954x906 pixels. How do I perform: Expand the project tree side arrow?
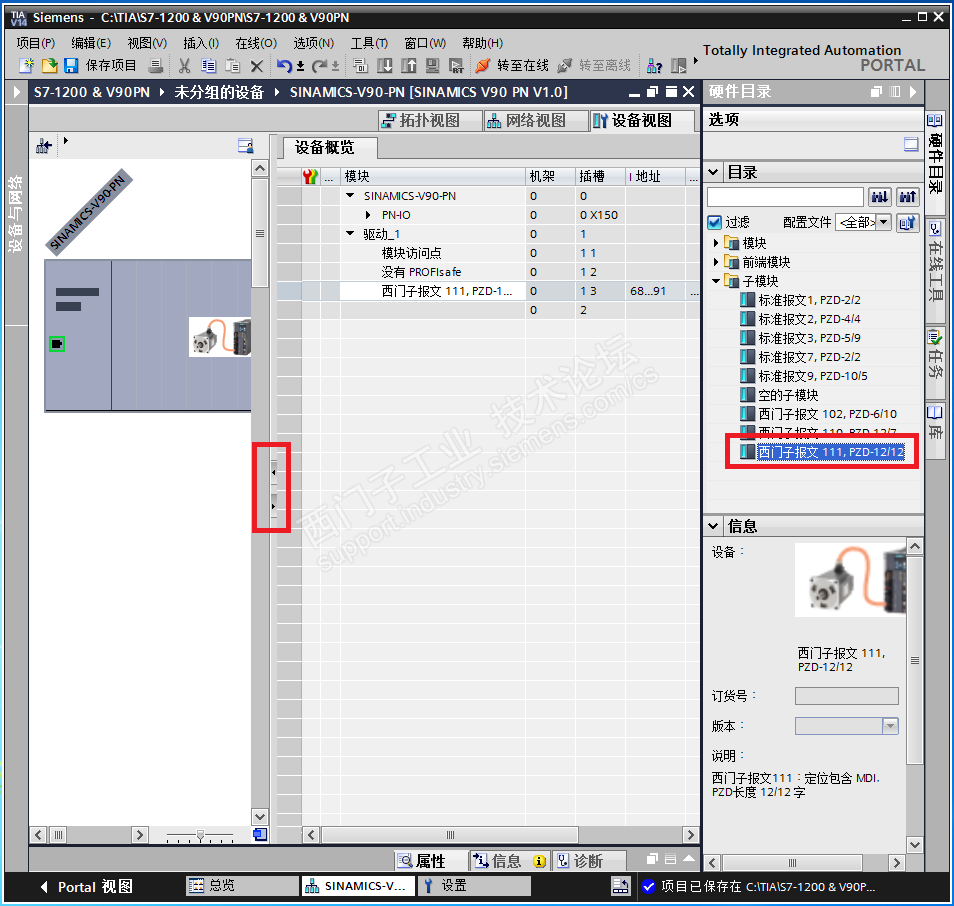16,92
